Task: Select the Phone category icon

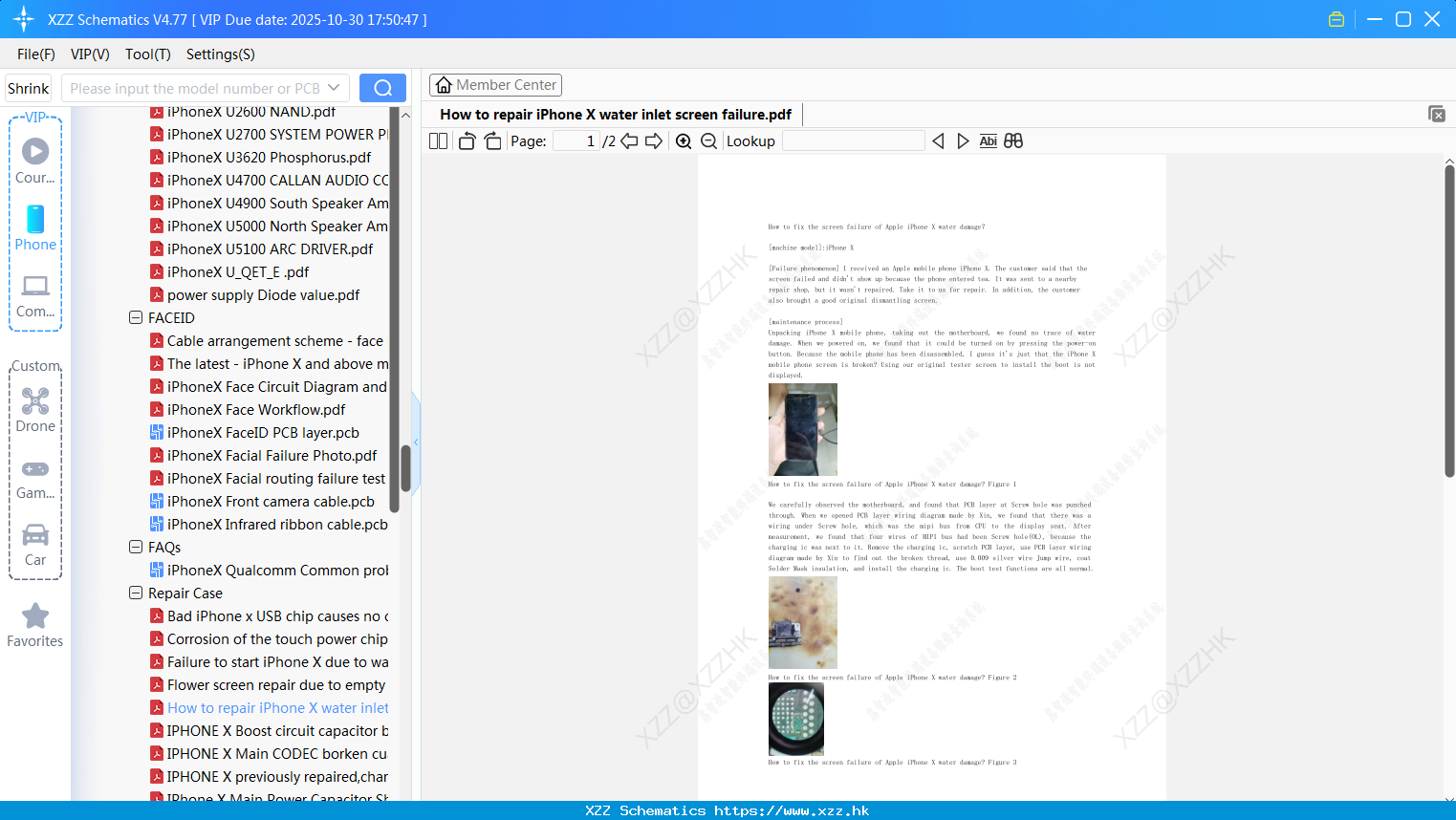Action: (35, 227)
